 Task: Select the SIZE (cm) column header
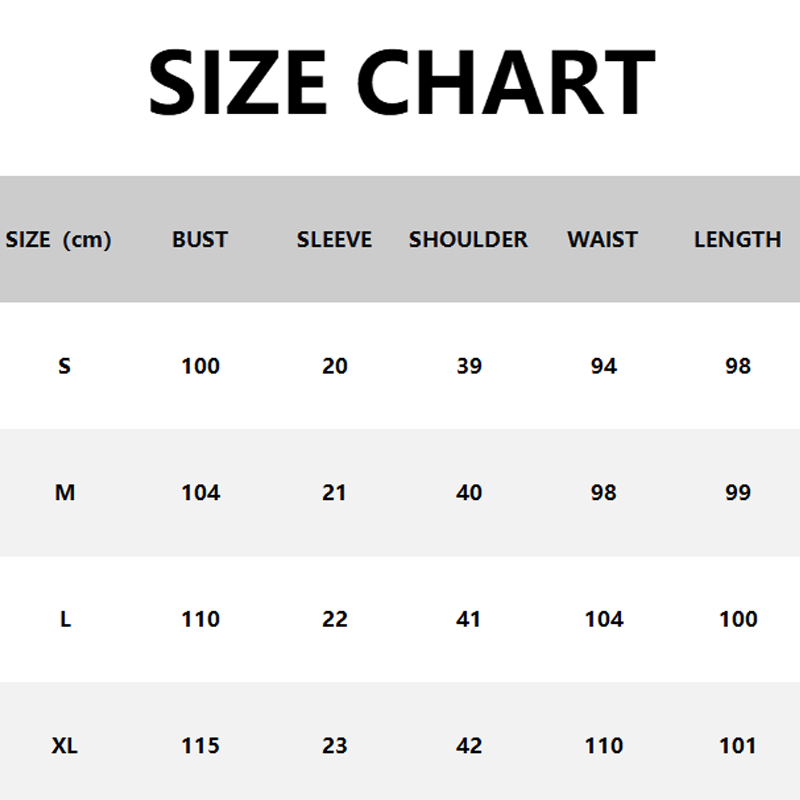tap(58, 240)
